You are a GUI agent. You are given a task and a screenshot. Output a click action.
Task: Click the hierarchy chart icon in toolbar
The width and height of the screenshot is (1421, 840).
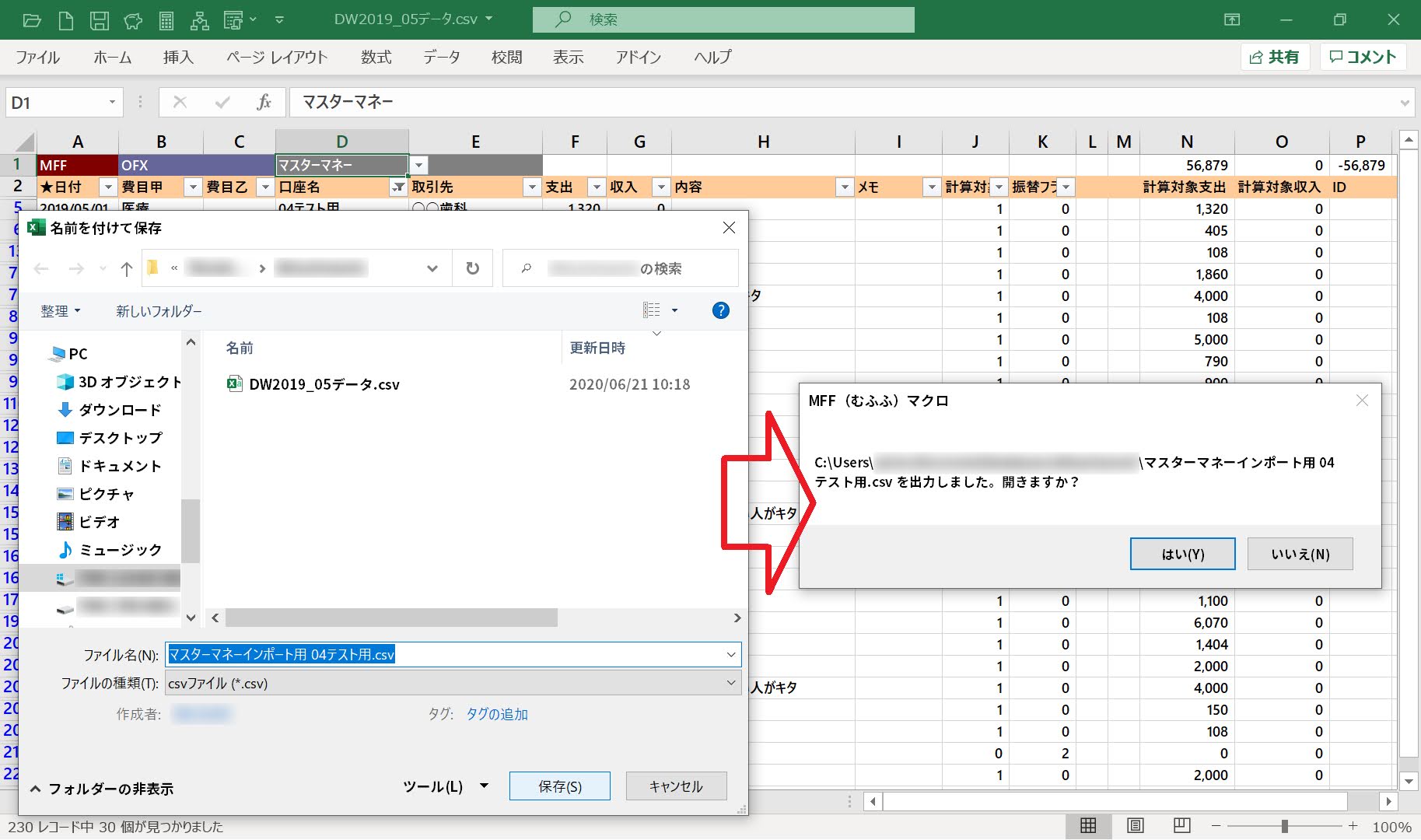(x=200, y=20)
